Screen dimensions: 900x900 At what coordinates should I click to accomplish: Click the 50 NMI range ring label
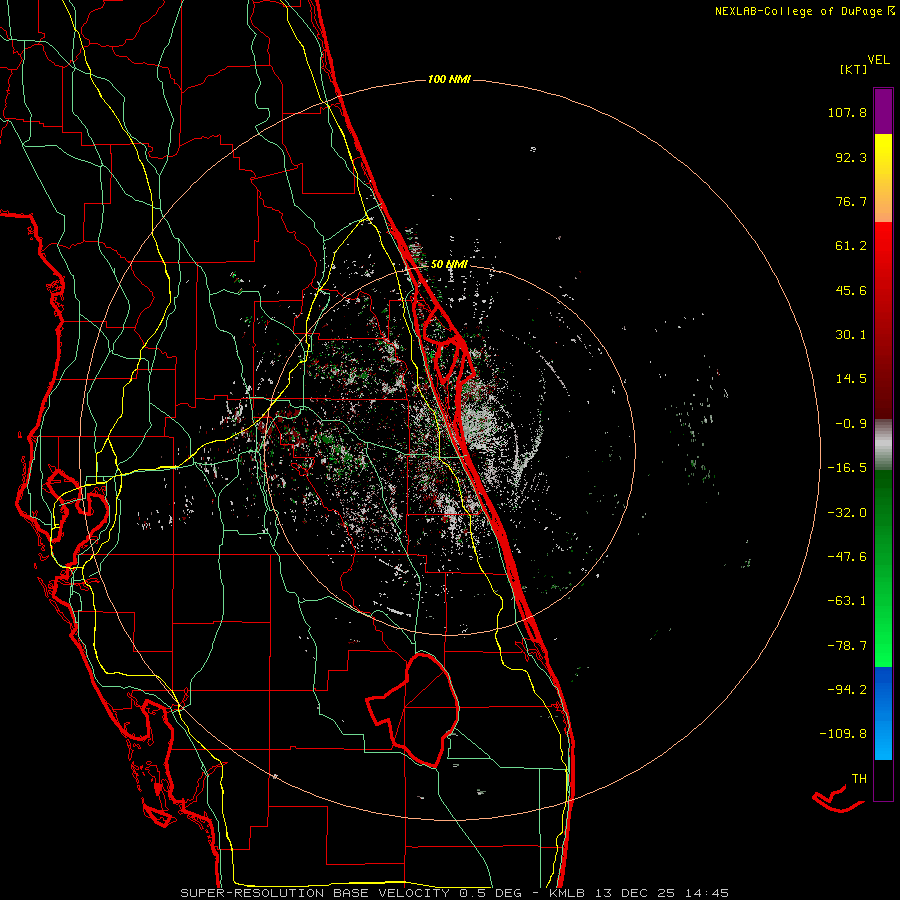(449, 265)
